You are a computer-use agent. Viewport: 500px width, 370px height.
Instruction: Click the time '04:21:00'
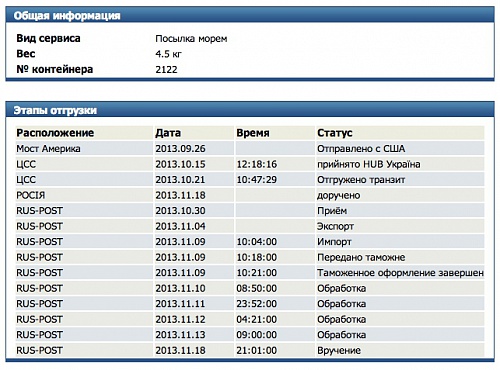pos(257,319)
